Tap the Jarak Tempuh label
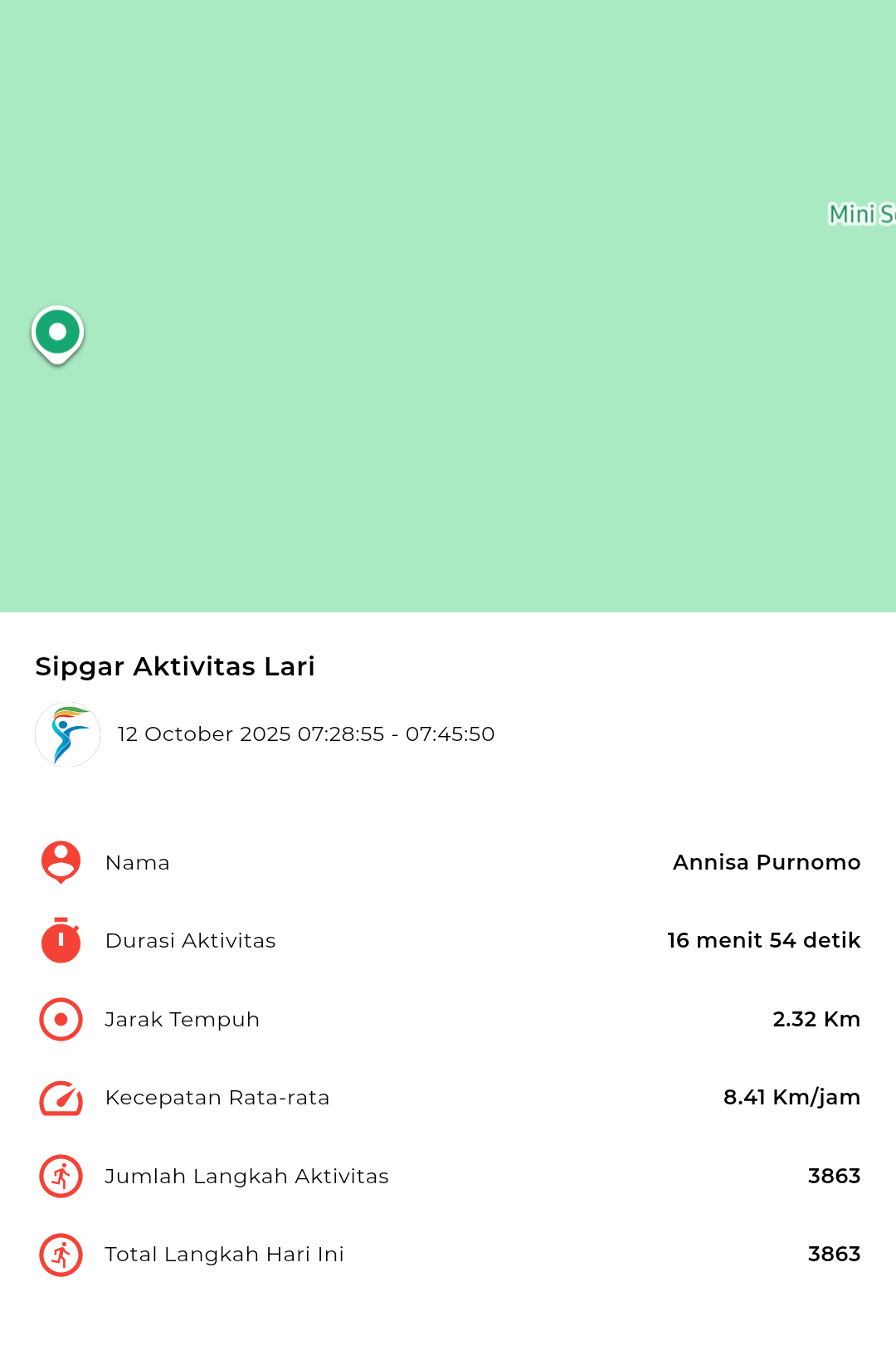The image size is (896, 1355). coord(182,1019)
